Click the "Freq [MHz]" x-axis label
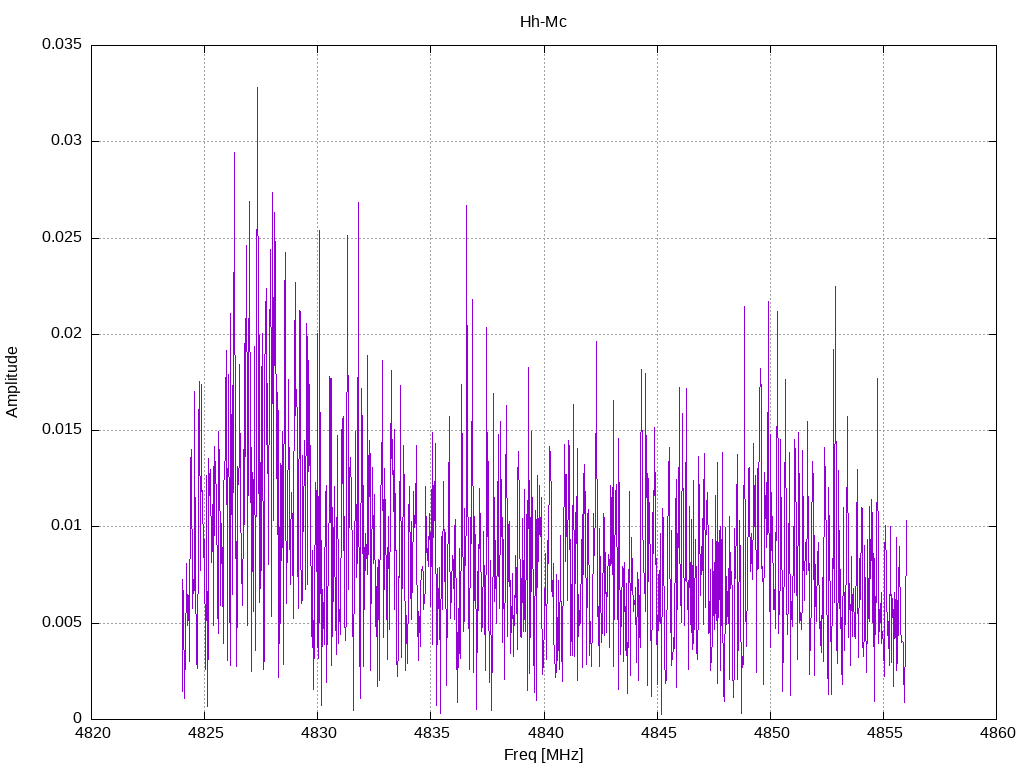Image resolution: width=1024 pixels, height=768 pixels. tap(543, 755)
